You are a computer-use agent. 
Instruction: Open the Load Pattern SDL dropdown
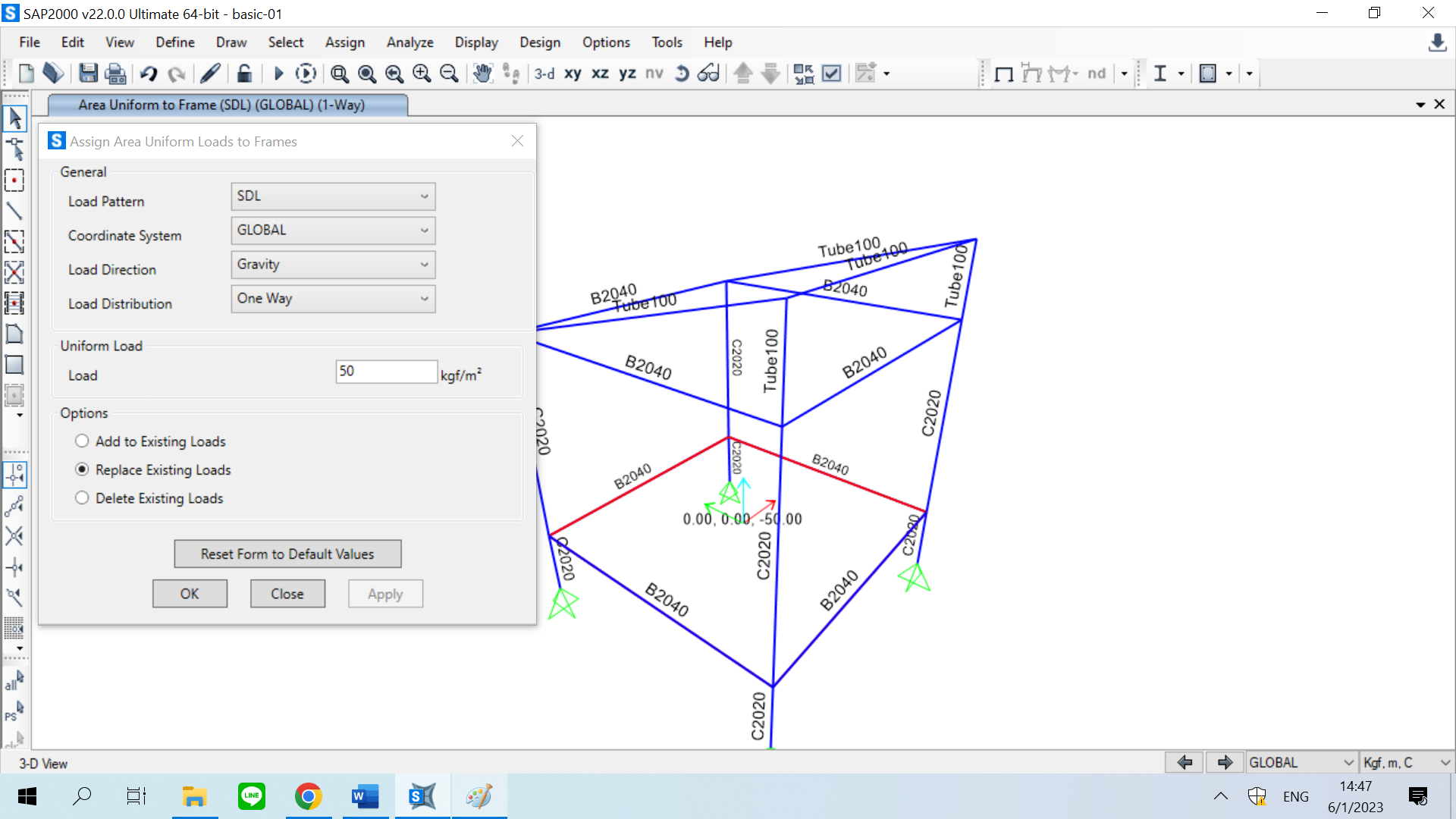click(x=333, y=196)
